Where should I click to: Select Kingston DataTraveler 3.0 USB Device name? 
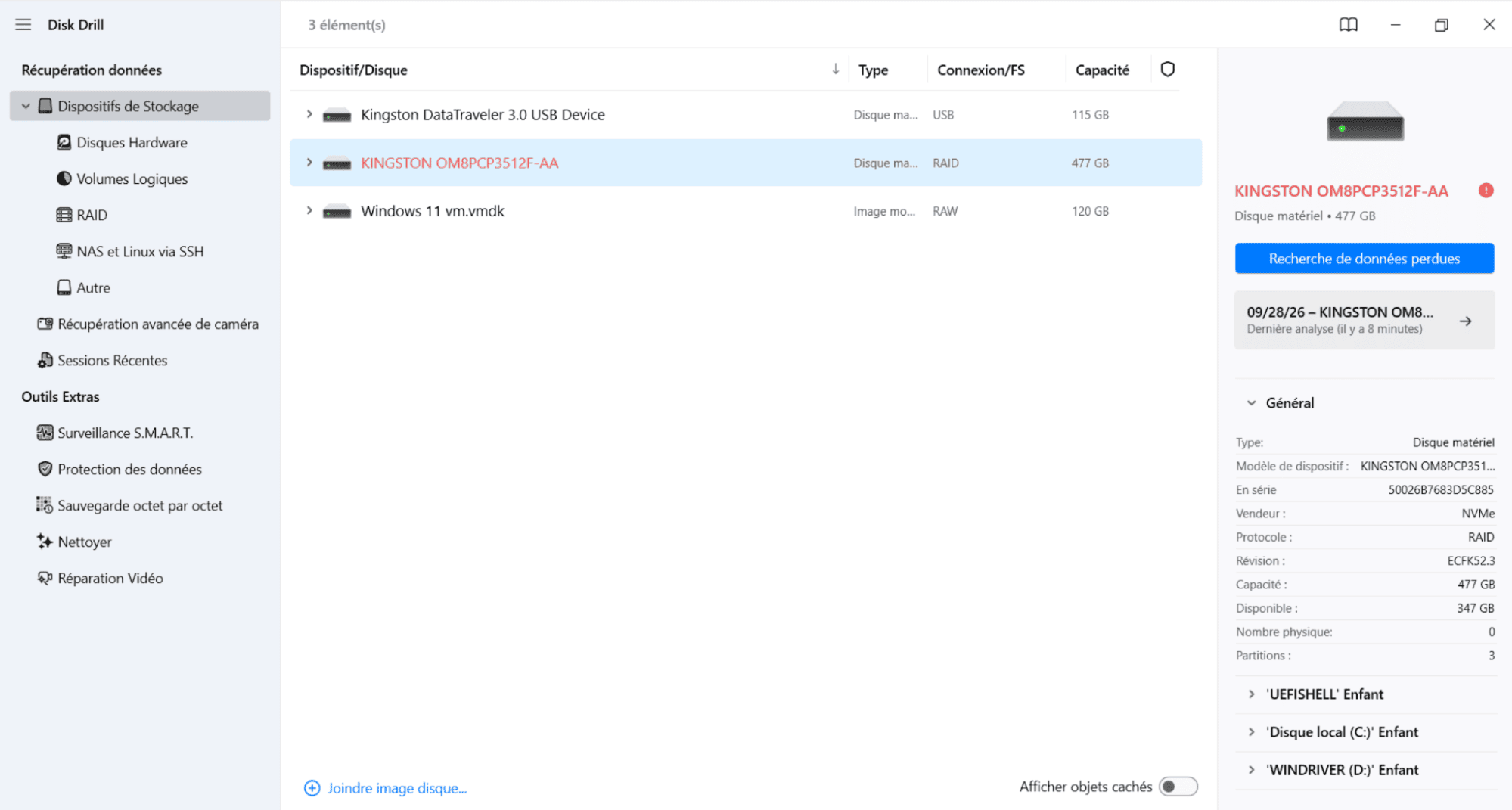(x=483, y=114)
